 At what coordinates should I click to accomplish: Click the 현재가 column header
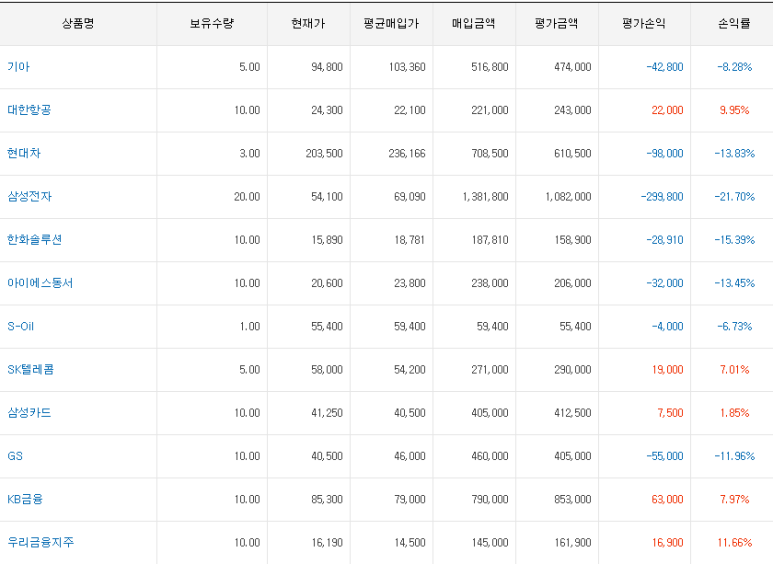[x=309, y=23]
